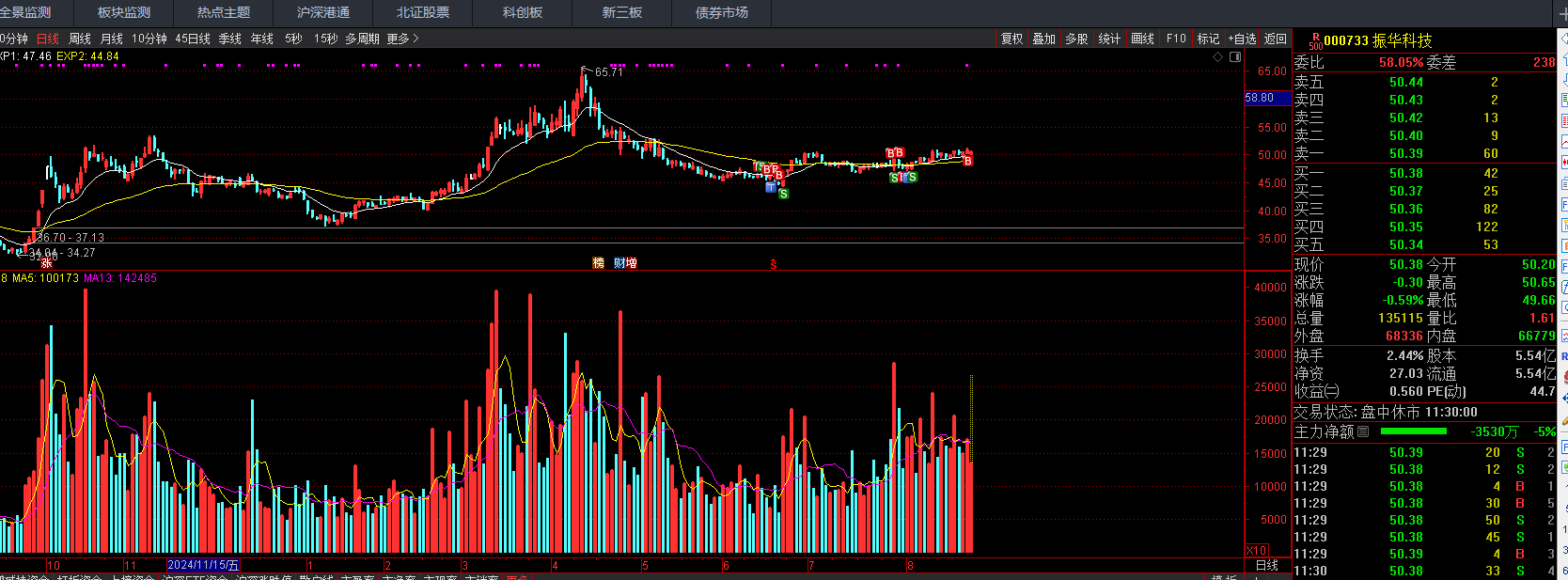Click the 主力净额 green progress bar
This screenshot has width=1568, height=580.
click(x=1414, y=431)
